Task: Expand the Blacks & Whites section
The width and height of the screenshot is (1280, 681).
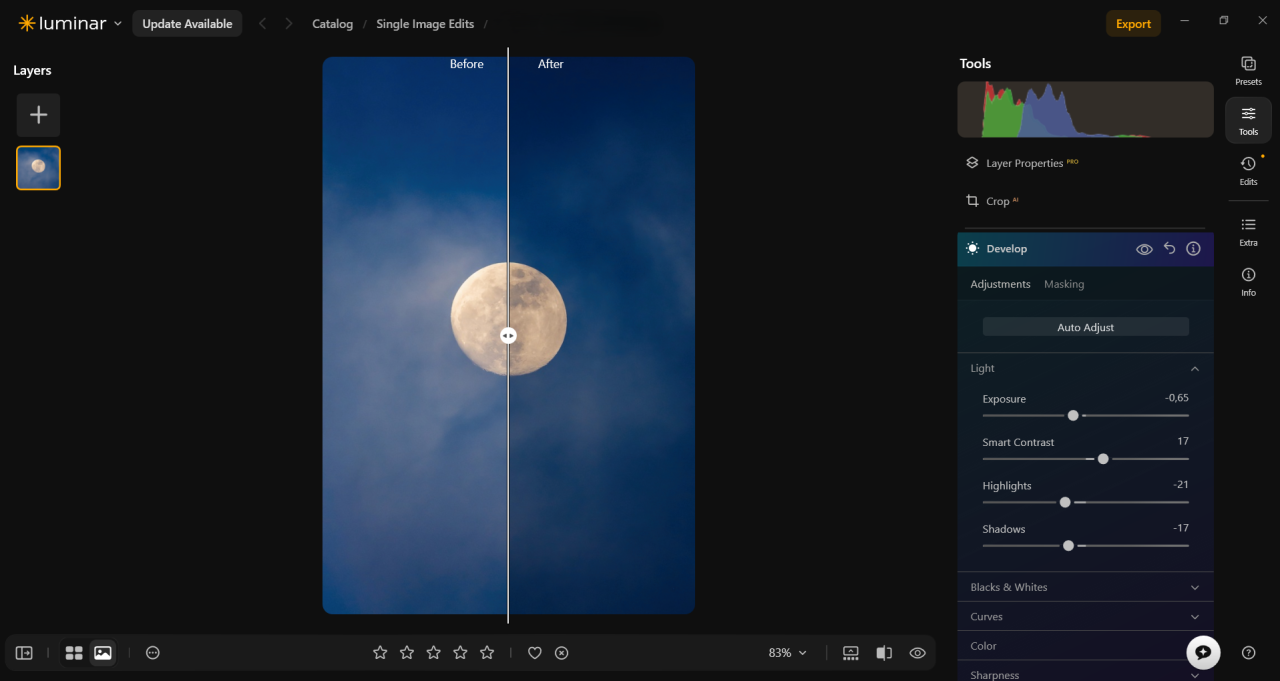Action: point(1085,587)
